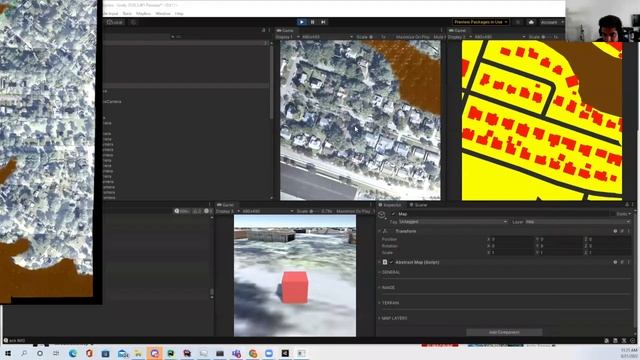Screen dimensions: 640x360
Task: Click Abstract Map preset selector icon
Action: click(622, 262)
